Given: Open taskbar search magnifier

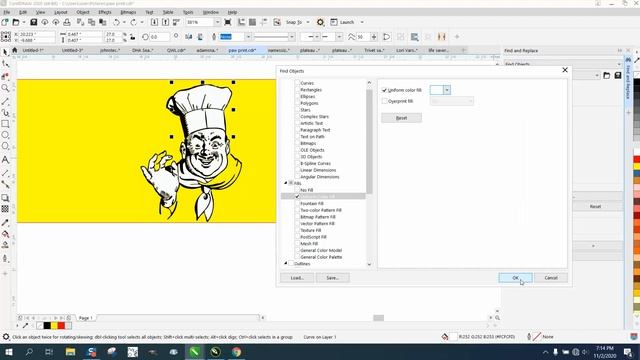Looking at the screenshot, I should [x=29, y=352].
